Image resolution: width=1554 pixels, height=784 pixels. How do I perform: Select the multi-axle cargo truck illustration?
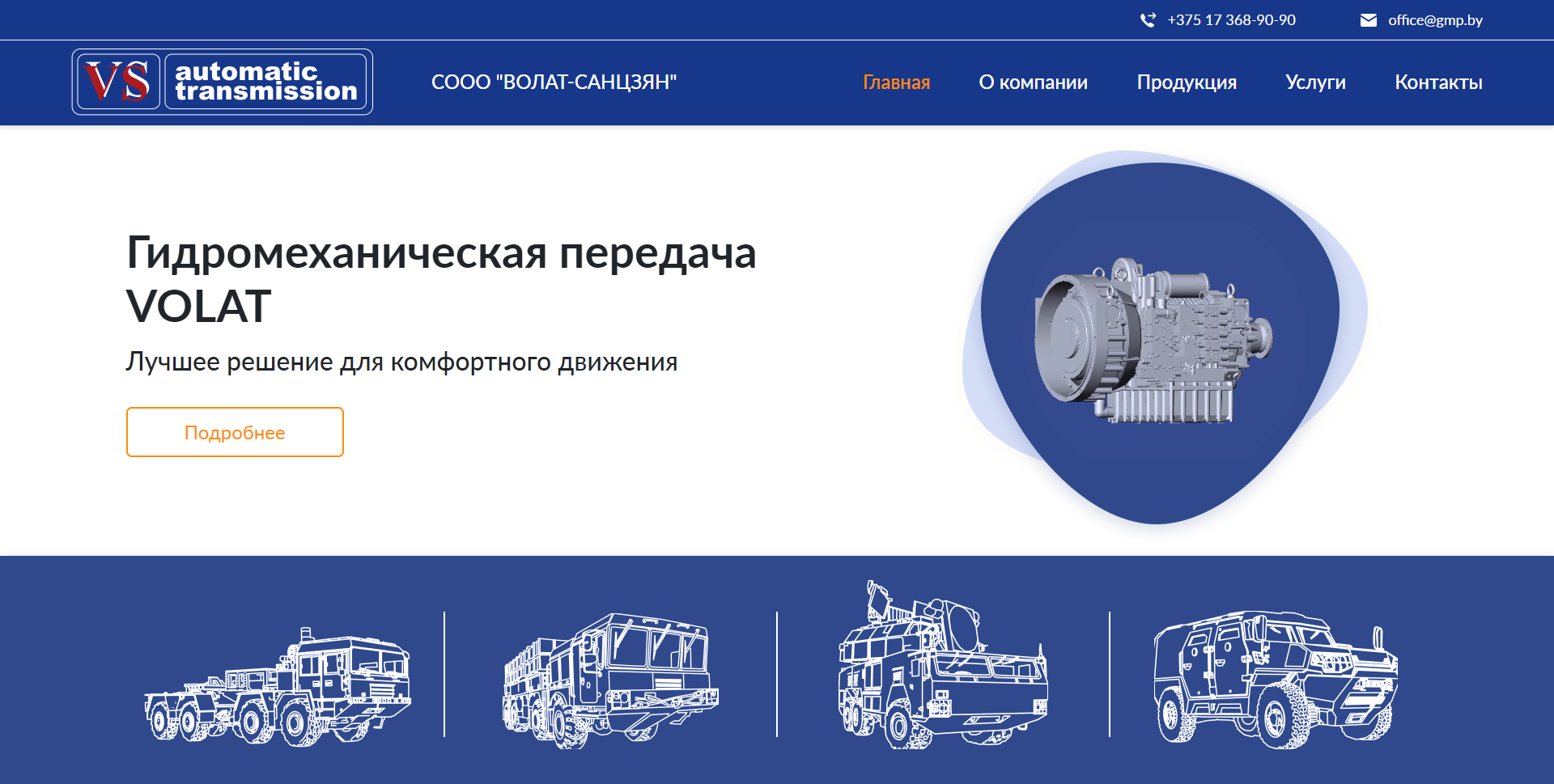(611, 680)
